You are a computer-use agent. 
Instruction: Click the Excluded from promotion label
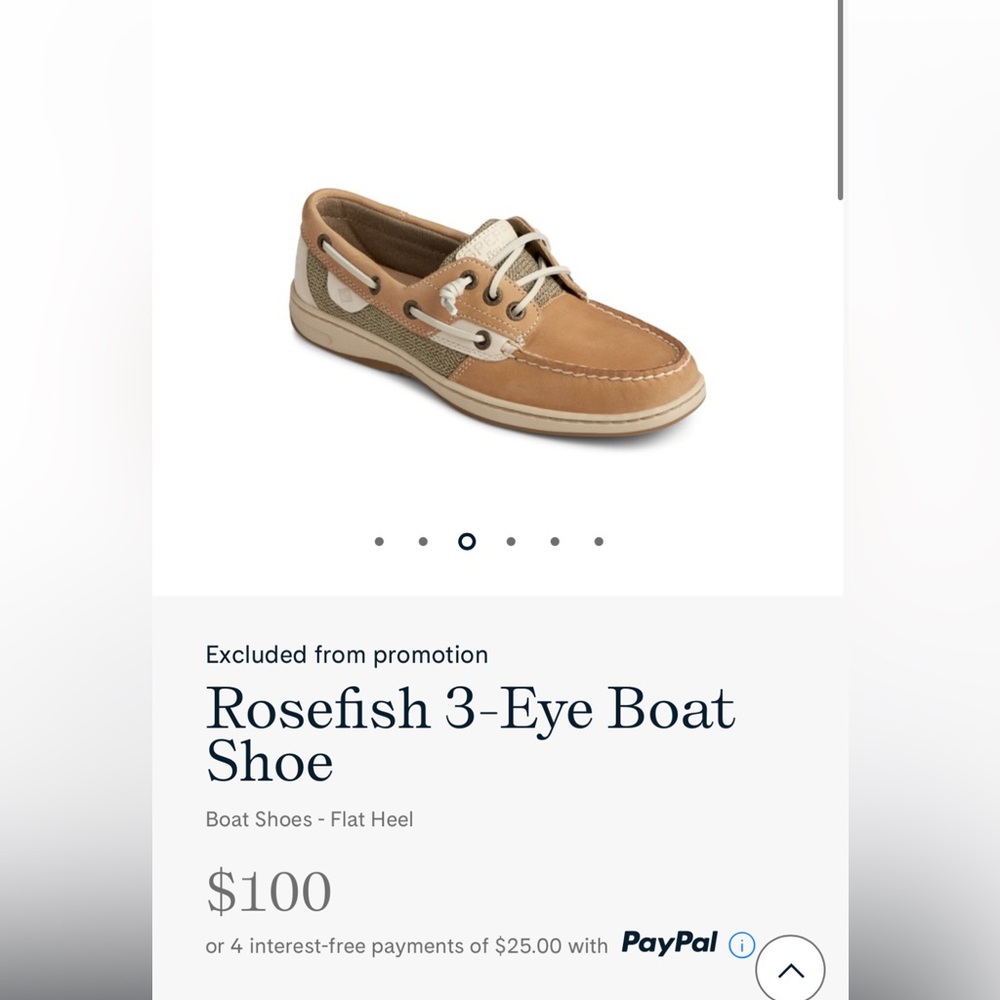point(347,655)
